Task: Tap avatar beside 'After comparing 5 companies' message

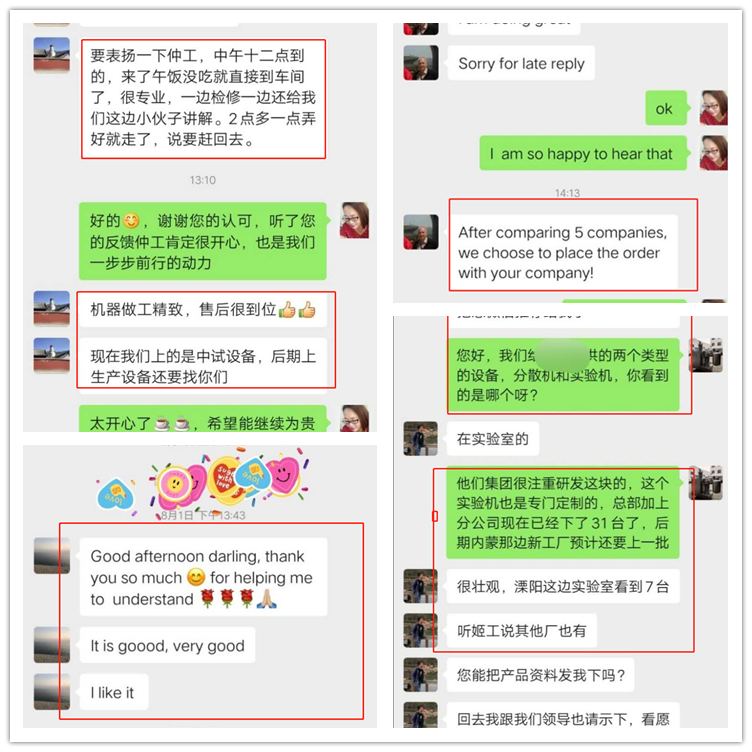Action: [421, 232]
